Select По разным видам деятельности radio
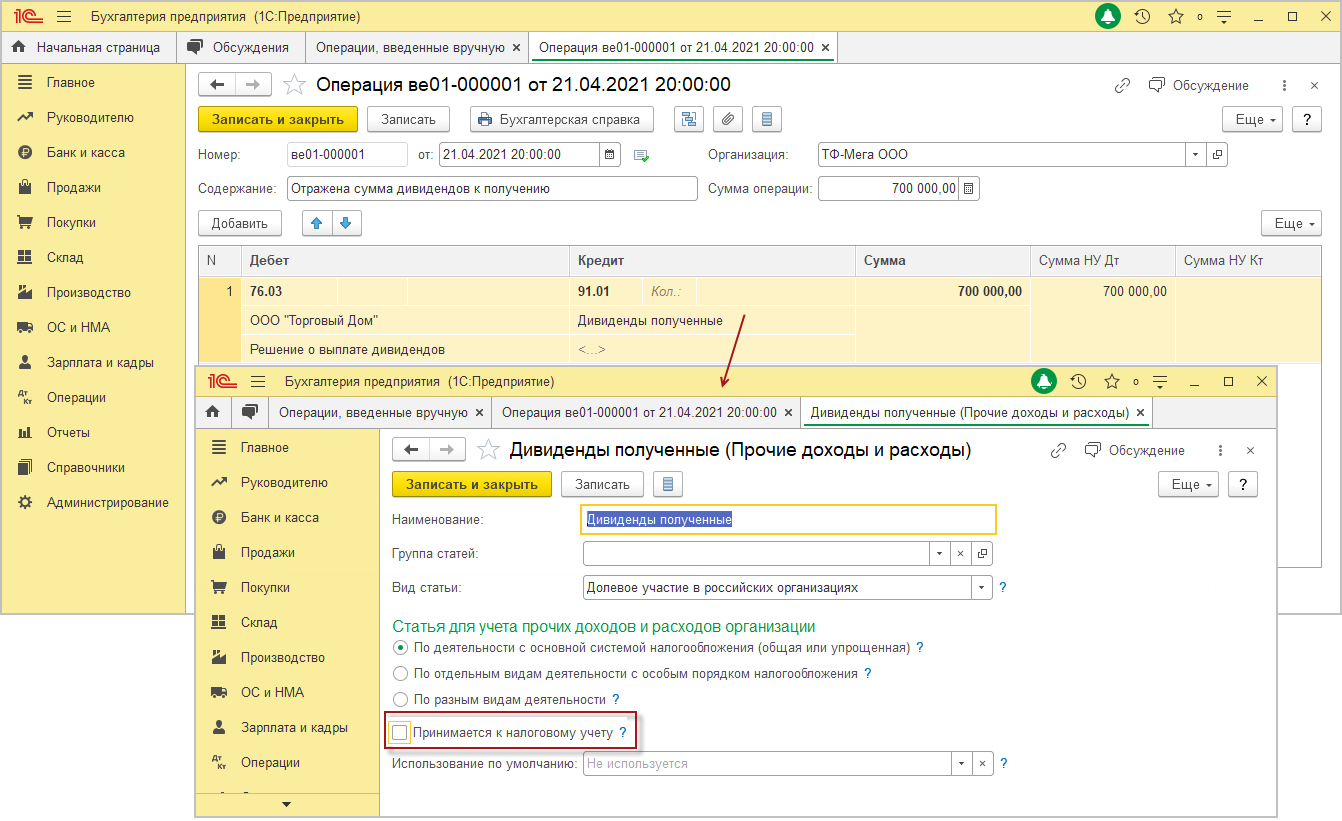 tap(400, 699)
